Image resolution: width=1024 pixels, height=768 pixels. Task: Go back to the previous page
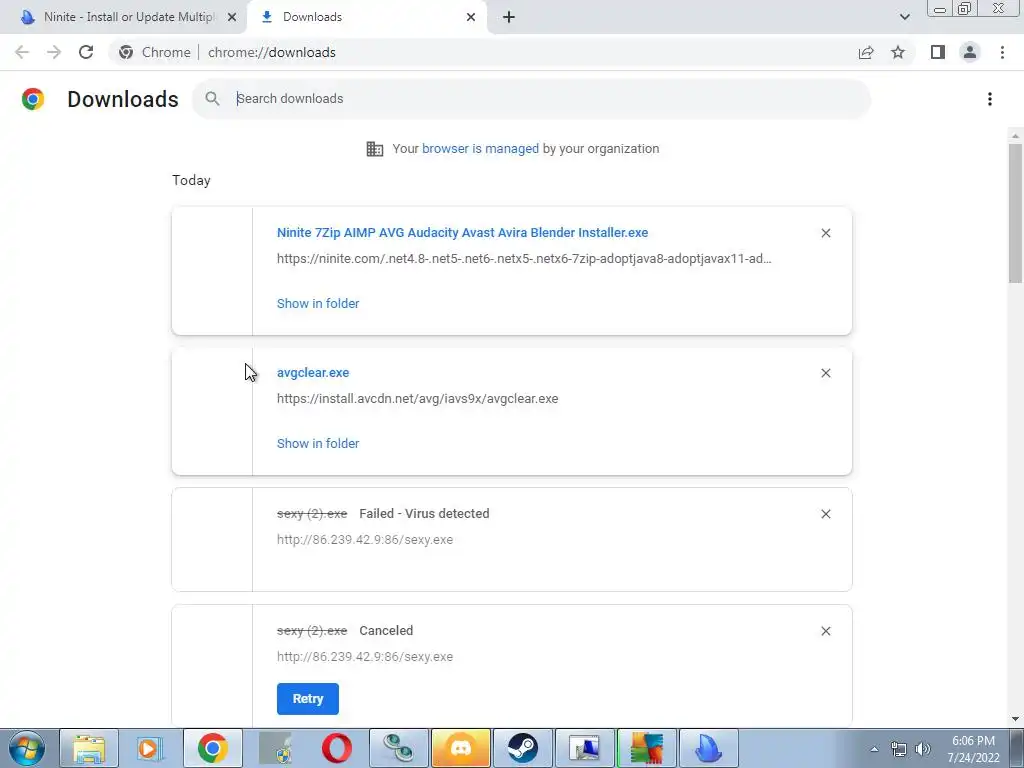click(x=22, y=52)
